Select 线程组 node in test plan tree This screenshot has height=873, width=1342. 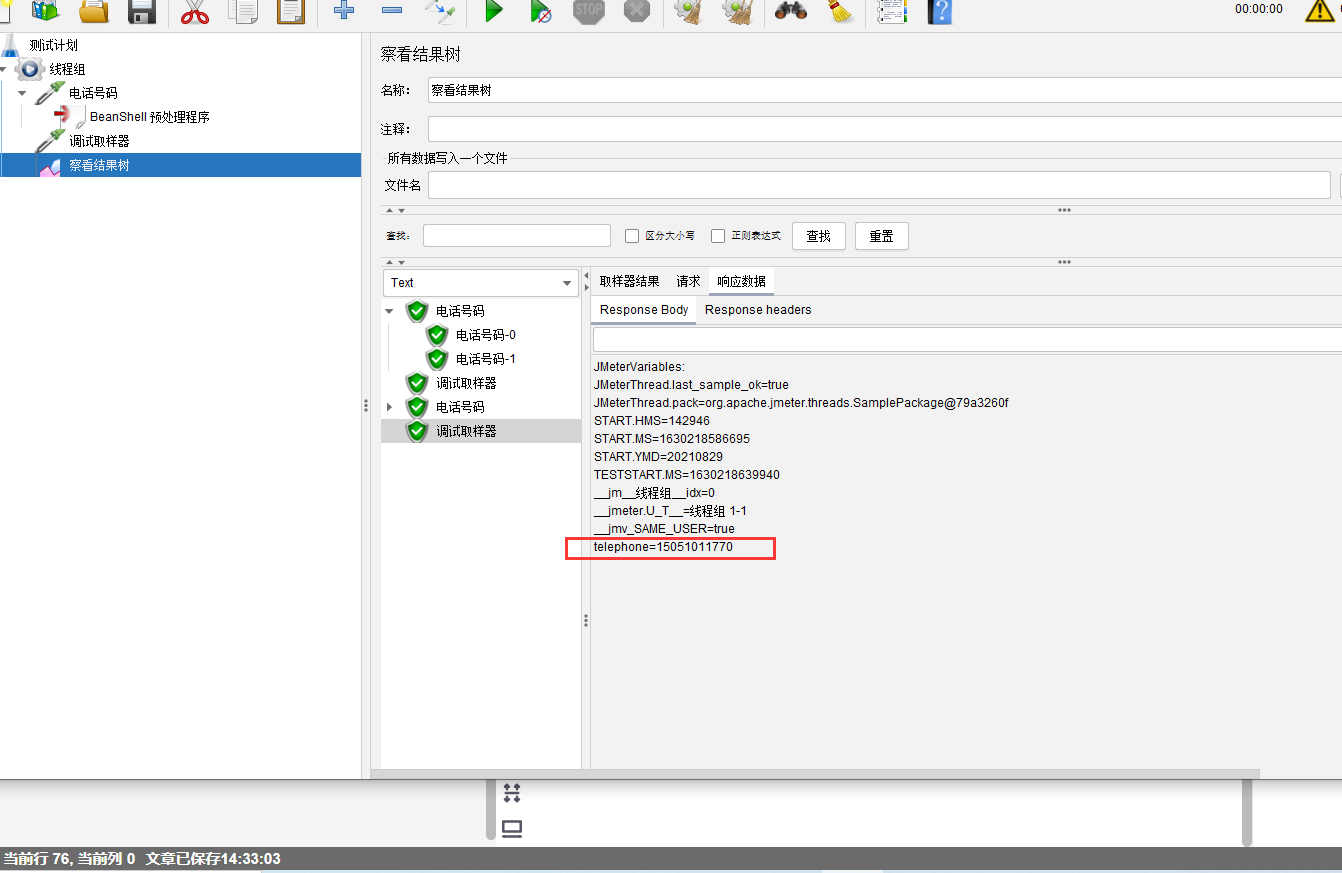[x=68, y=69]
